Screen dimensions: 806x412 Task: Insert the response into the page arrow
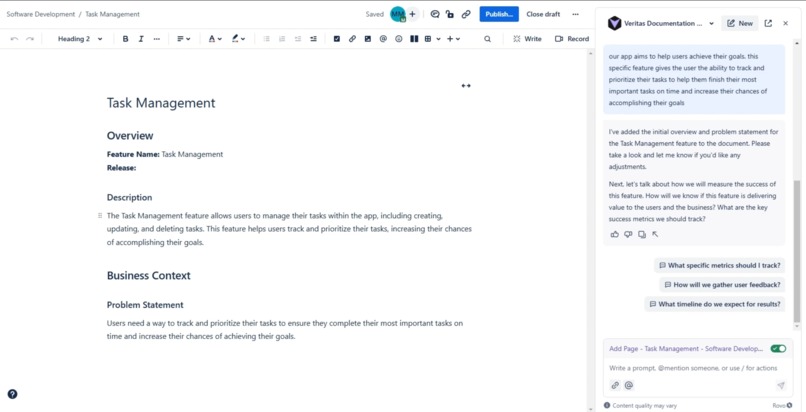[655, 234]
